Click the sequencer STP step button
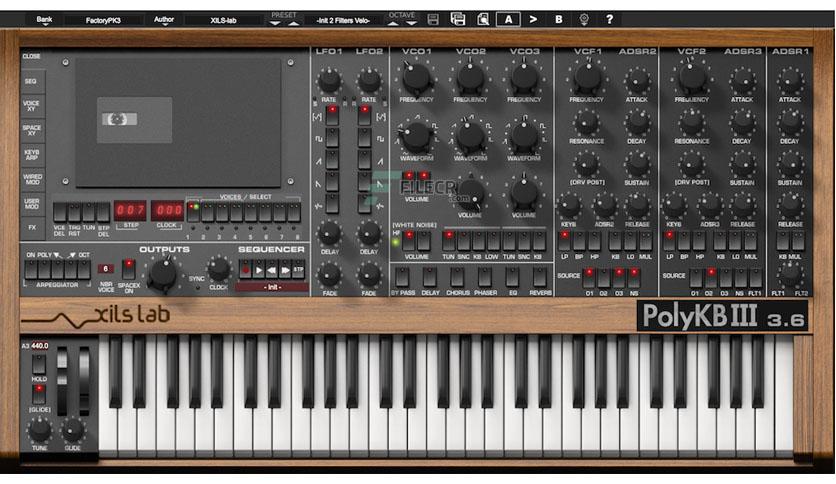Viewport: 836px width, 484px height. pos(299,270)
